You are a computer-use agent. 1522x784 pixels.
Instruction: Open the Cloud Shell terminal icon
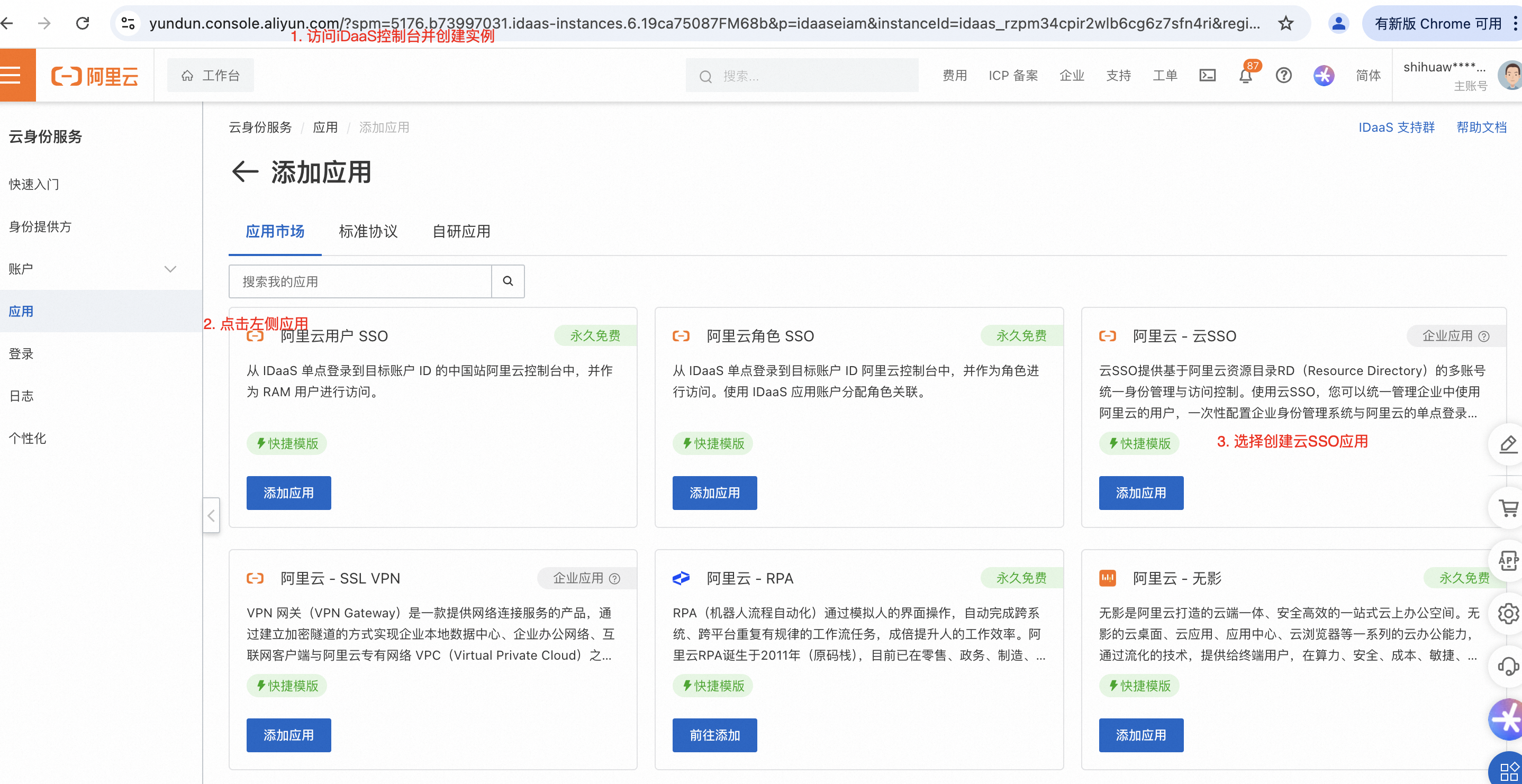tap(1207, 76)
